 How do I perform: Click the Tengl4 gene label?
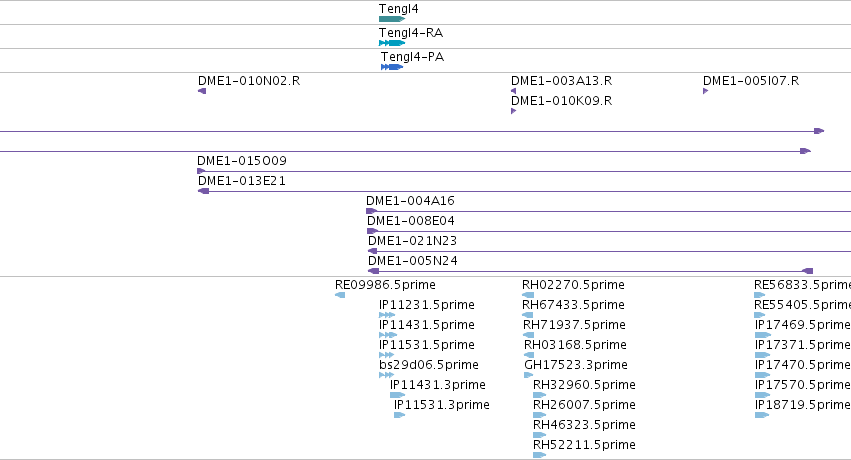click(x=398, y=9)
